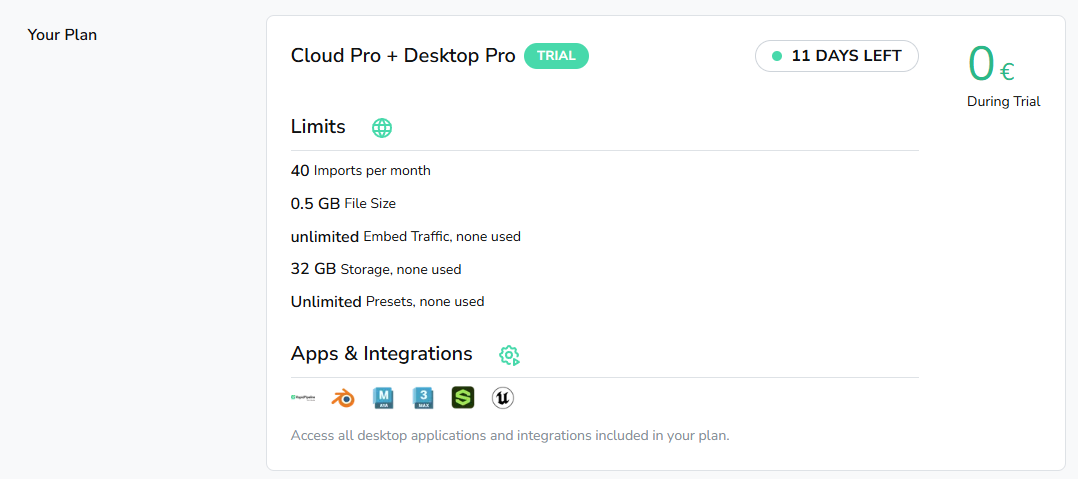This screenshot has height=479, width=1078.
Task: Open the Unreal Engine integration icon
Action: (x=503, y=398)
